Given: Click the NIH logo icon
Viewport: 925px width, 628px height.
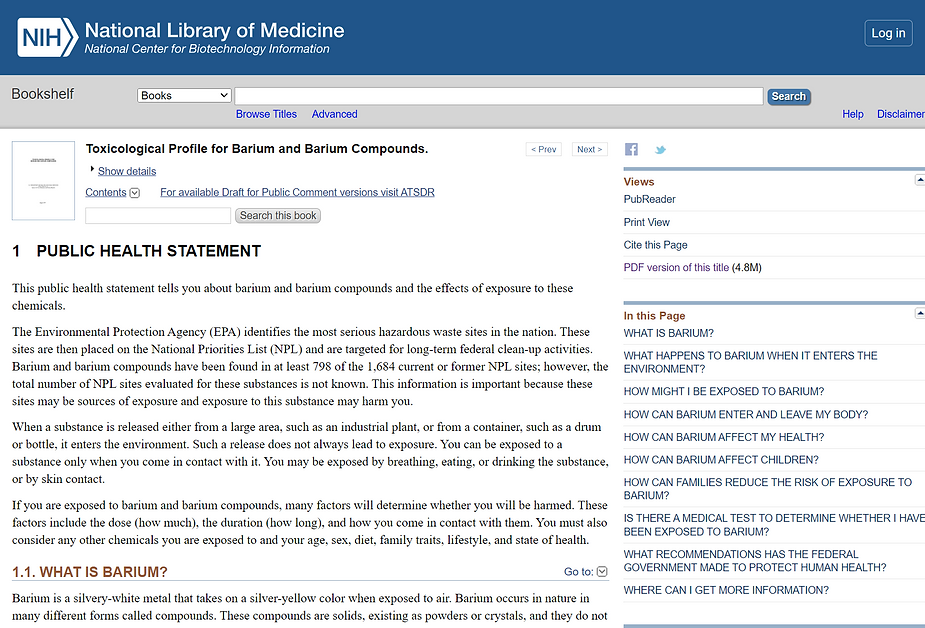Looking at the screenshot, I should pos(47,38).
